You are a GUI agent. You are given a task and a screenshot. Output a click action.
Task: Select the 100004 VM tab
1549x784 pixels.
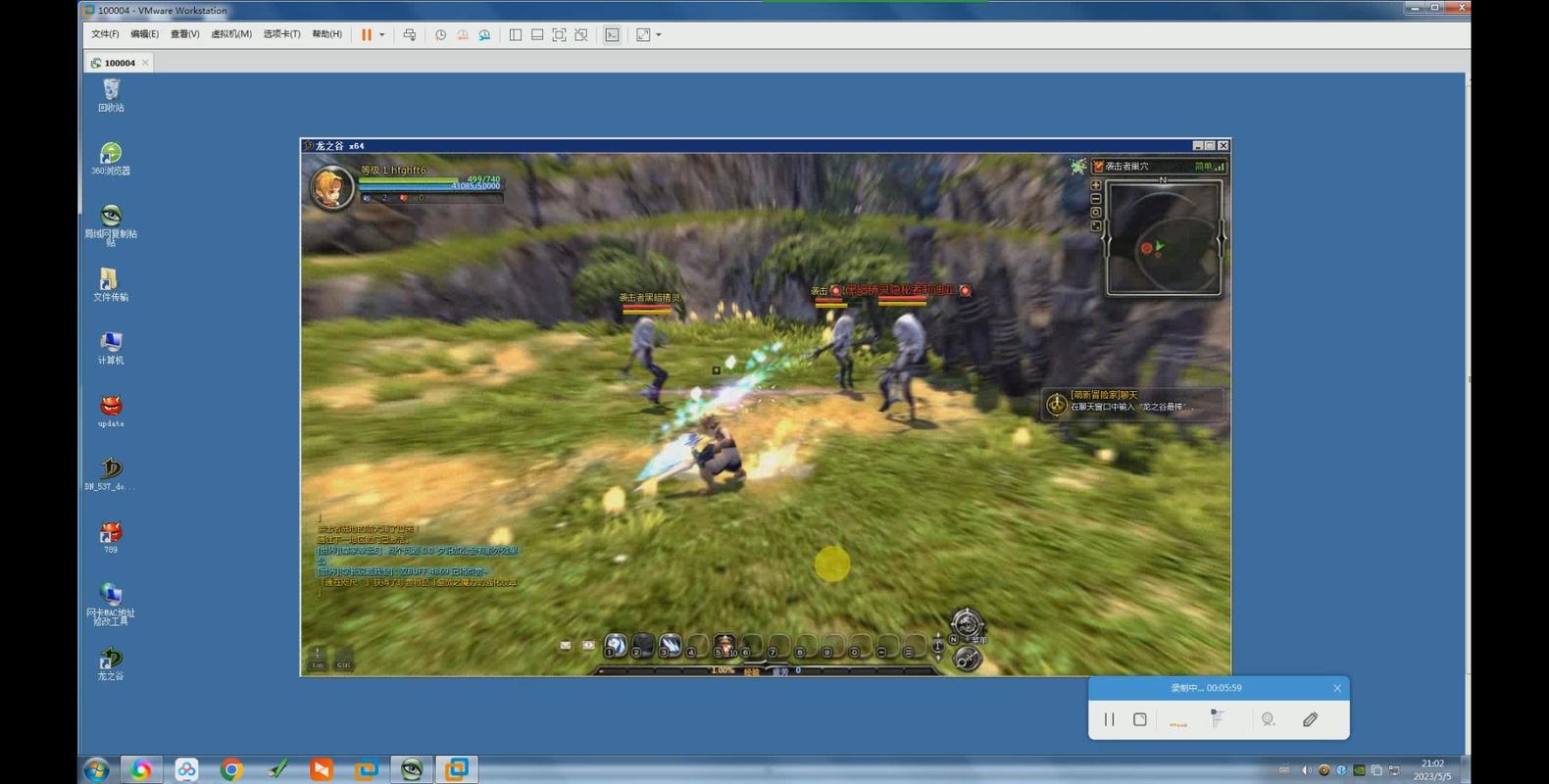(x=119, y=63)
